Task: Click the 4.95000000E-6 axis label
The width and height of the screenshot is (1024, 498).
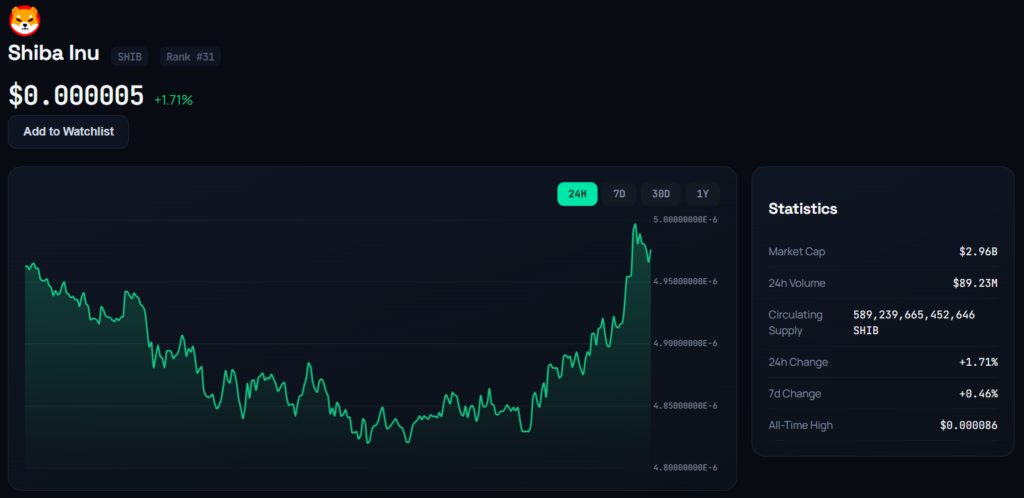Action: [686, 281]
